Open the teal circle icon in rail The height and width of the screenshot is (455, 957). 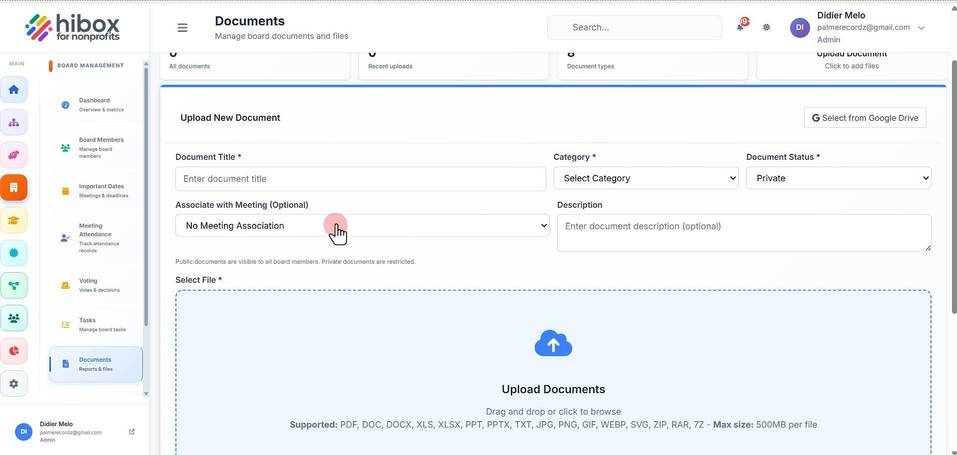tap(13, 253)
